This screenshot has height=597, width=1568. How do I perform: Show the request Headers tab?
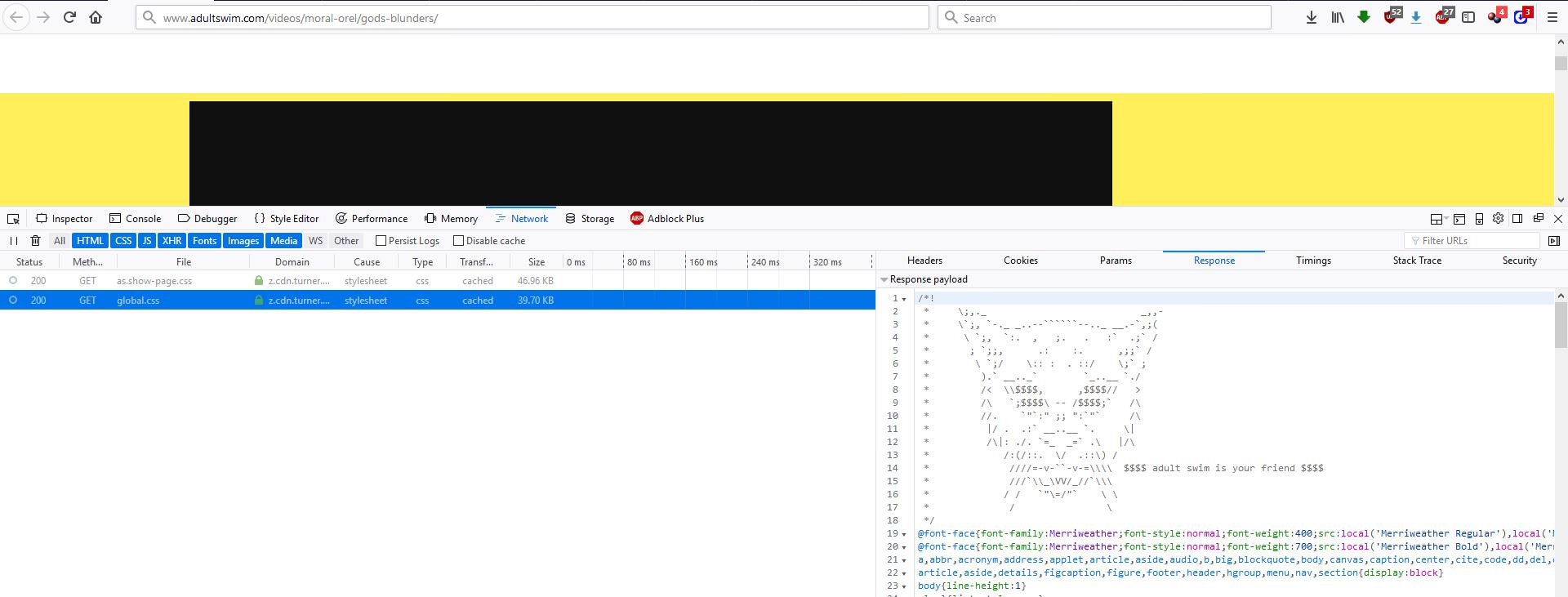click(924, 261)
